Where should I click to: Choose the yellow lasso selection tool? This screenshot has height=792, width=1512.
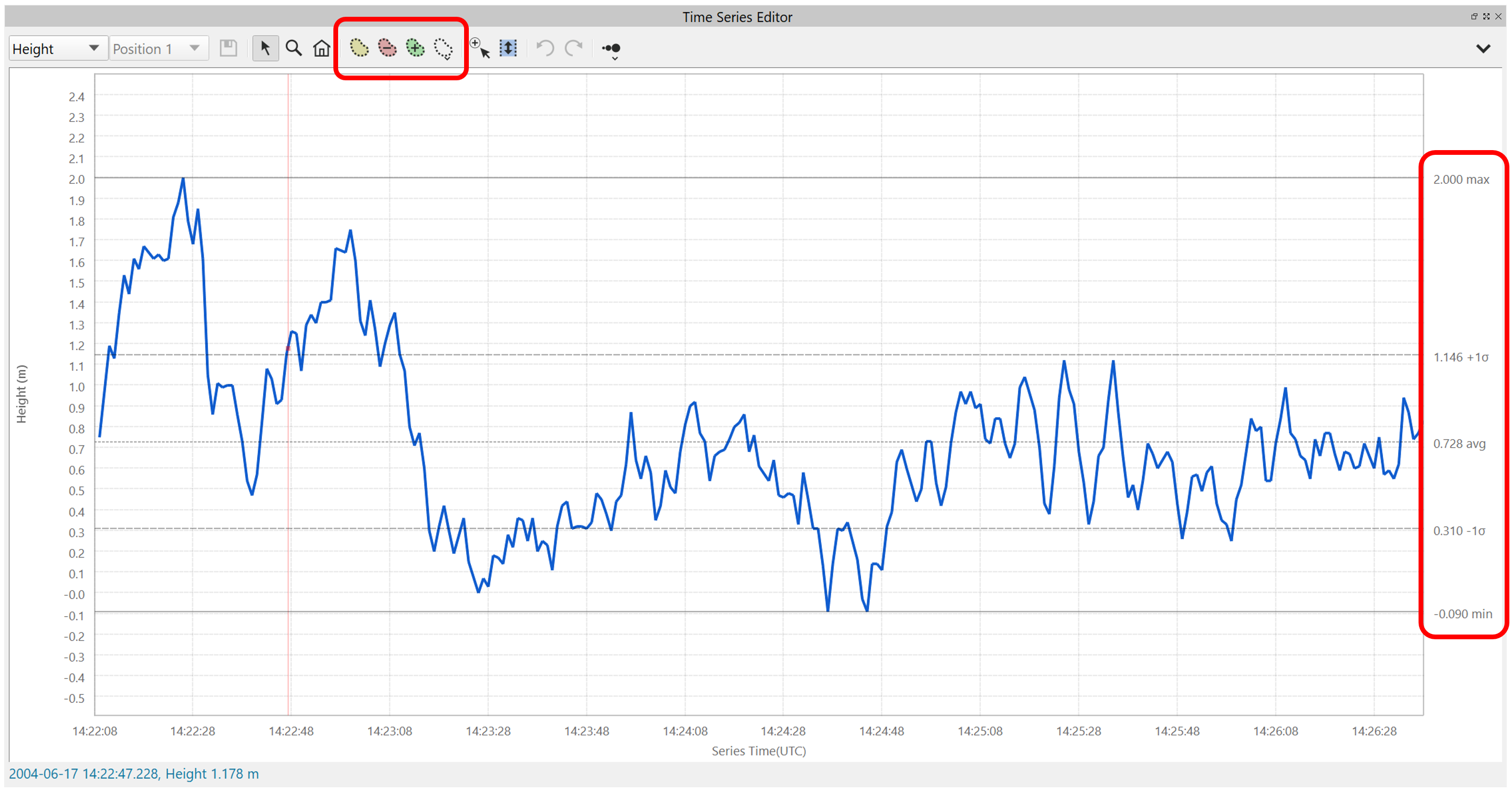359,48
